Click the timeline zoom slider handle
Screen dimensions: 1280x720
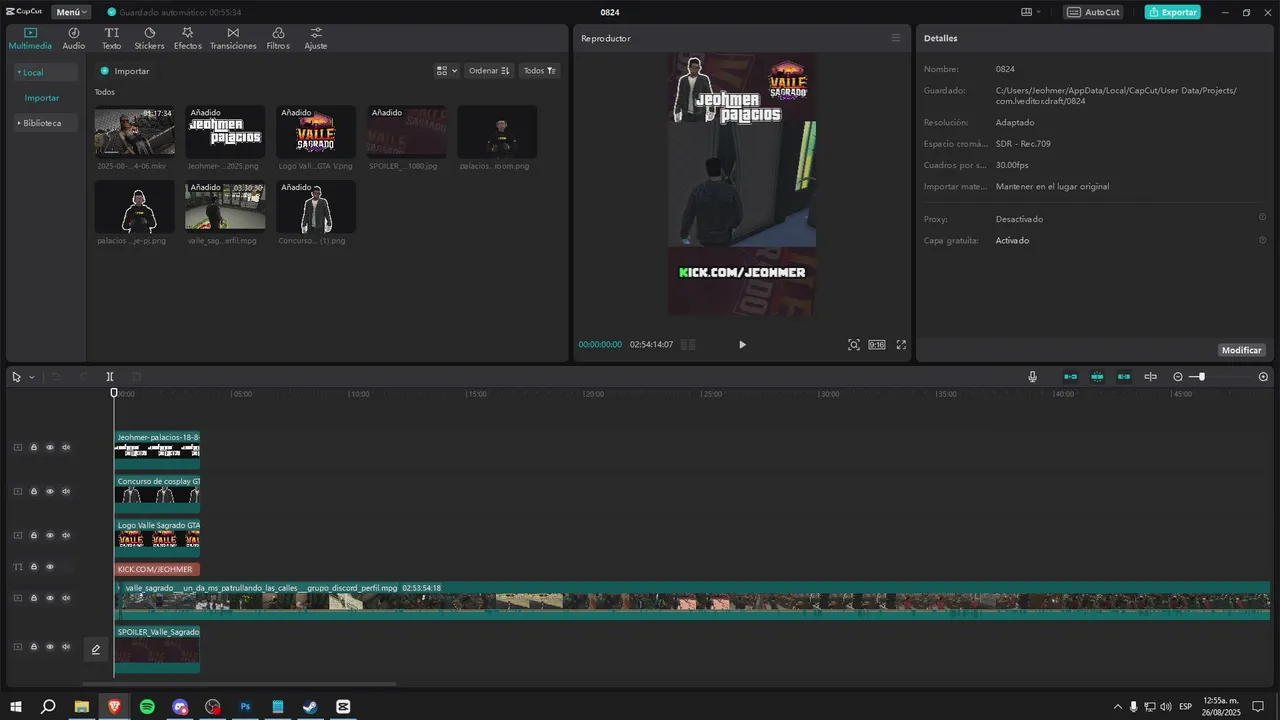tap(1202, 377)
